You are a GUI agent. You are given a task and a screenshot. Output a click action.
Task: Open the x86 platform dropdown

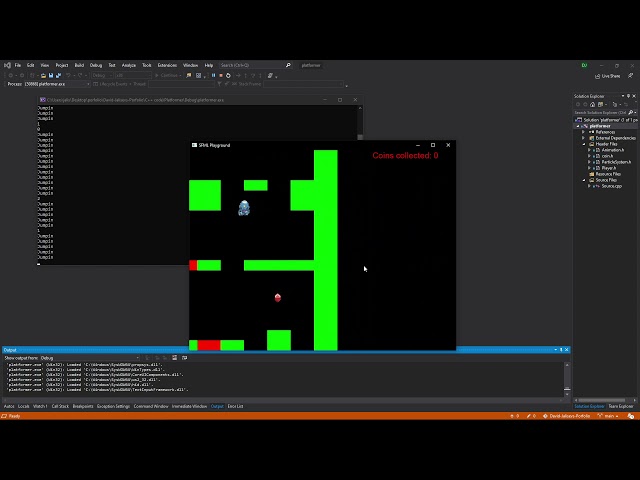pos(133,76)
